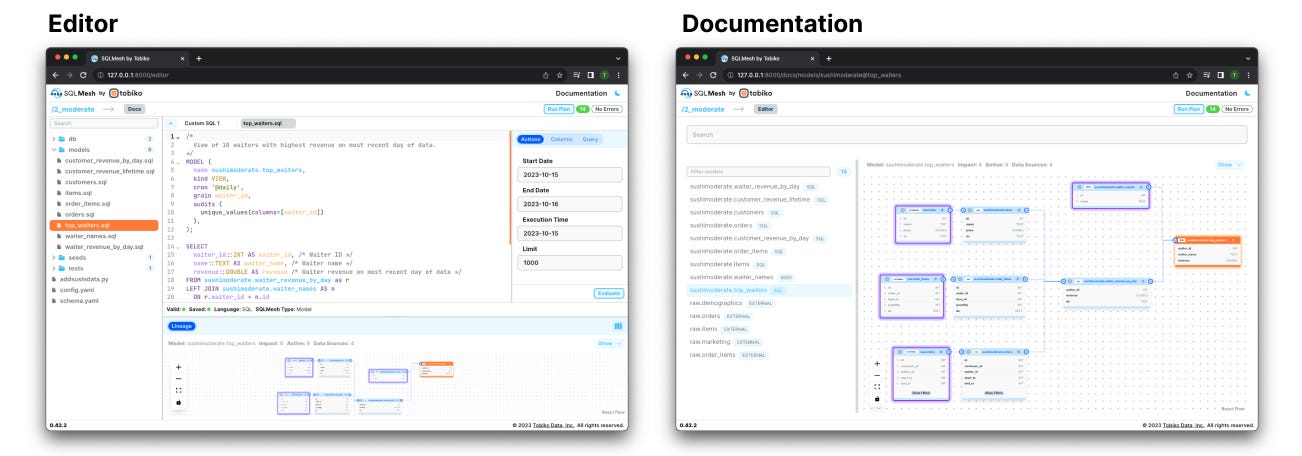The height and width of the screenshot is (456, 1302).
Task: Click Filter models field
Action: pyautogui.click(x=760, y=172)
